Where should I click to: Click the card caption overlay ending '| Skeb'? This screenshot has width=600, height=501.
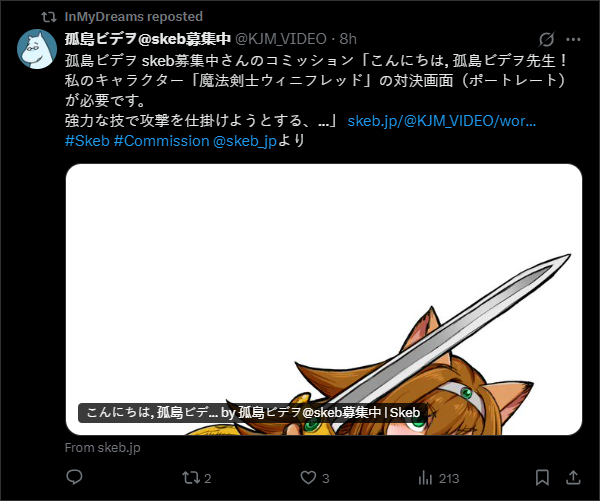pos(253,413)
